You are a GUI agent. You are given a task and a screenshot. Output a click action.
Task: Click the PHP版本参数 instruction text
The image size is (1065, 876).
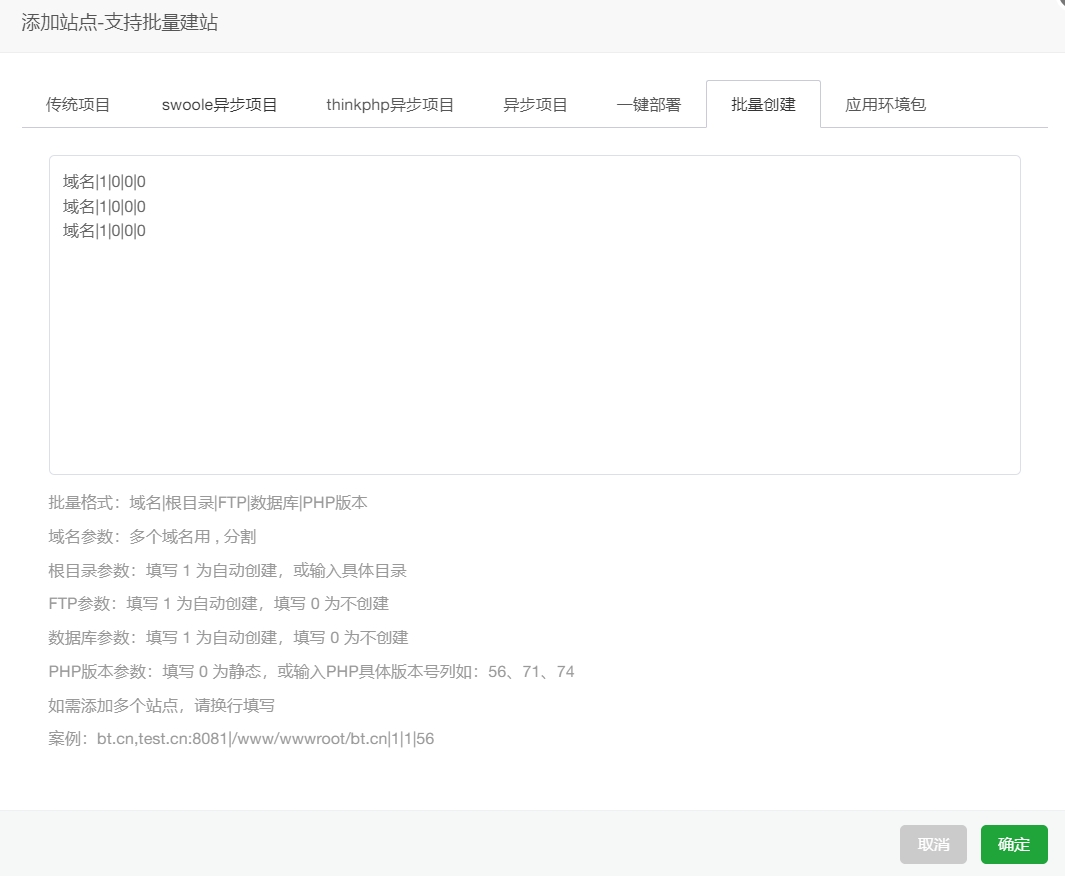(310, 671)
